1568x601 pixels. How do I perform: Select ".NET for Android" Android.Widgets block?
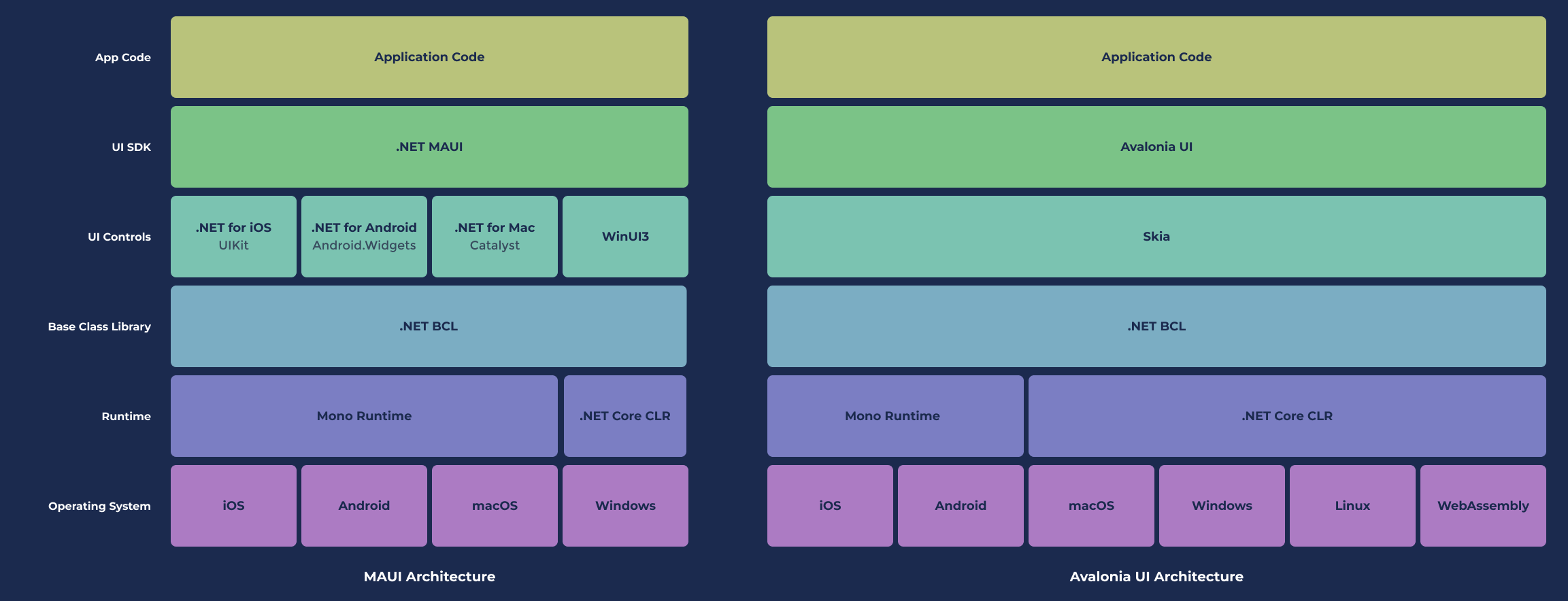tap(364, 237)
